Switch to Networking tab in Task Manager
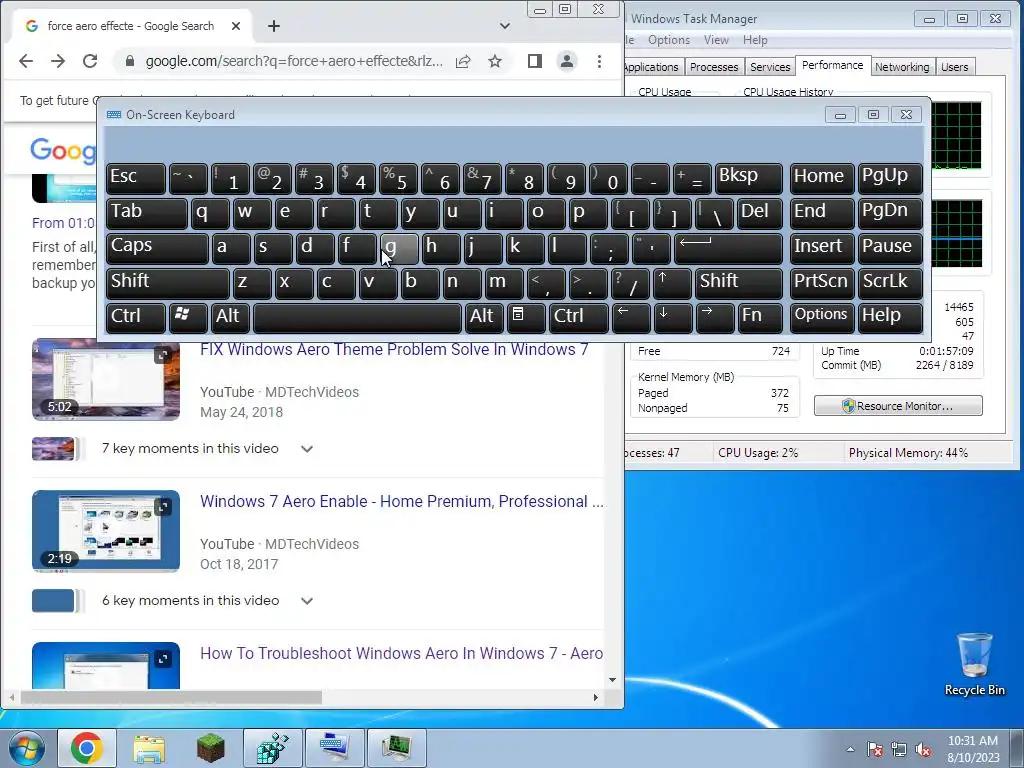The image size is (1024, 768). [x=902, y=67]
